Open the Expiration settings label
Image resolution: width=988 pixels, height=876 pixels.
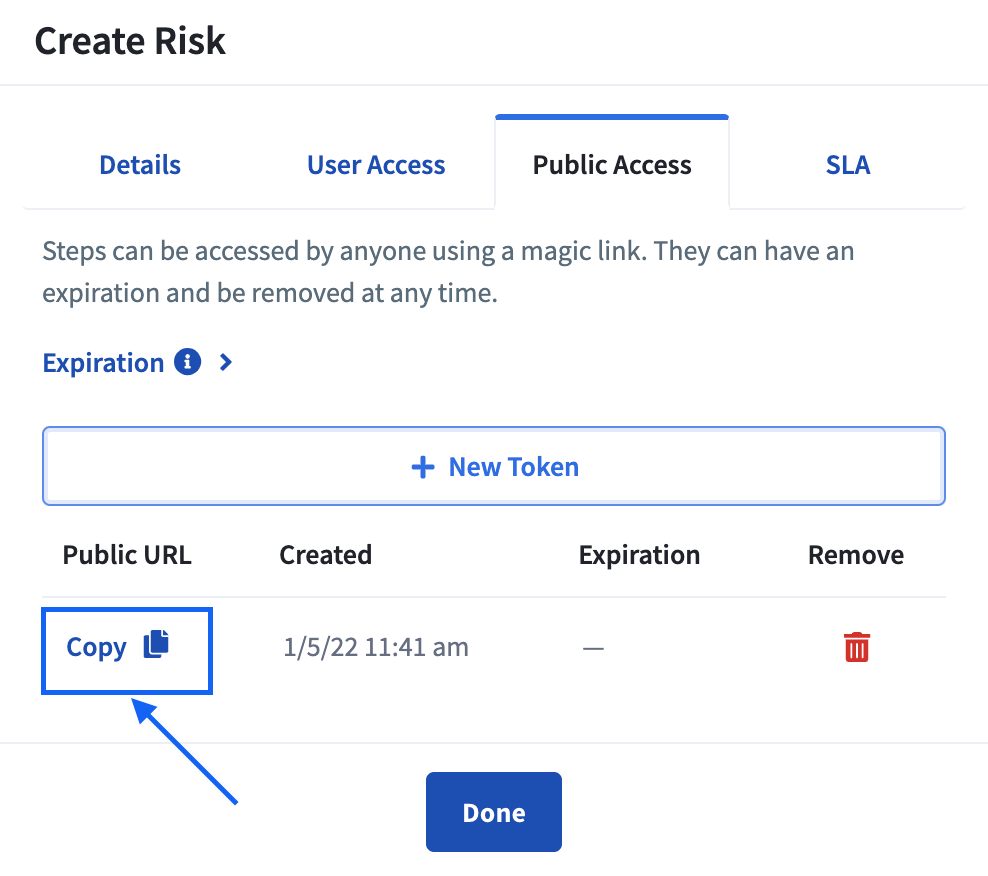(103, 363)
